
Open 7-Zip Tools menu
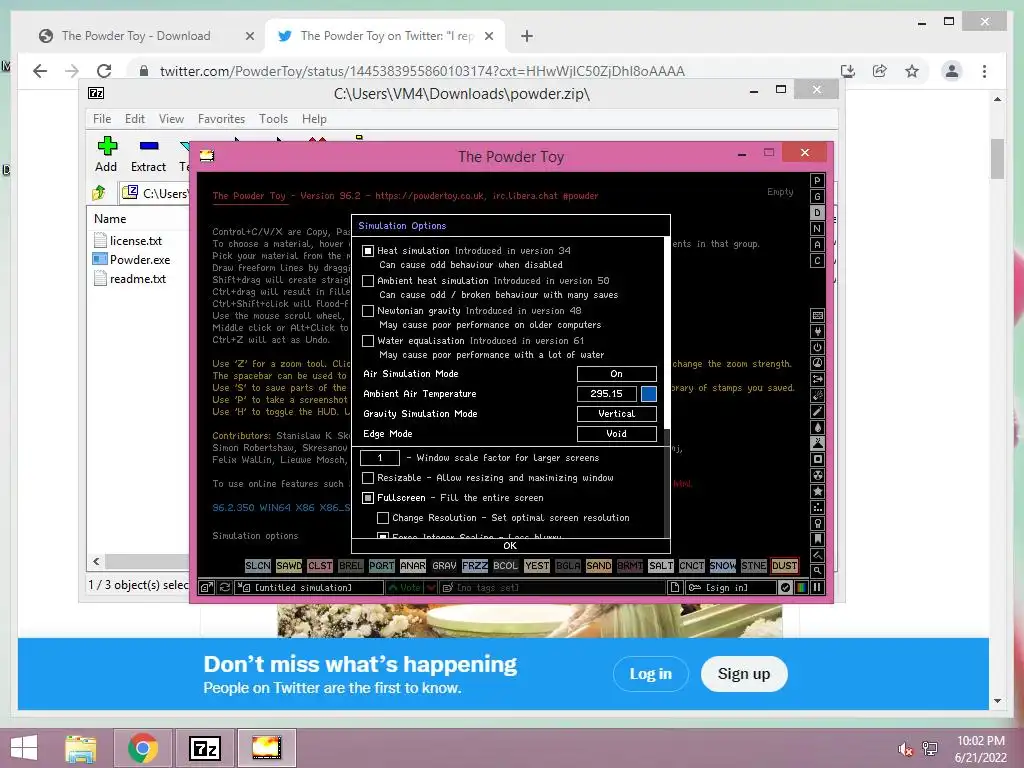pyautogui.click(x=273, y=119)
